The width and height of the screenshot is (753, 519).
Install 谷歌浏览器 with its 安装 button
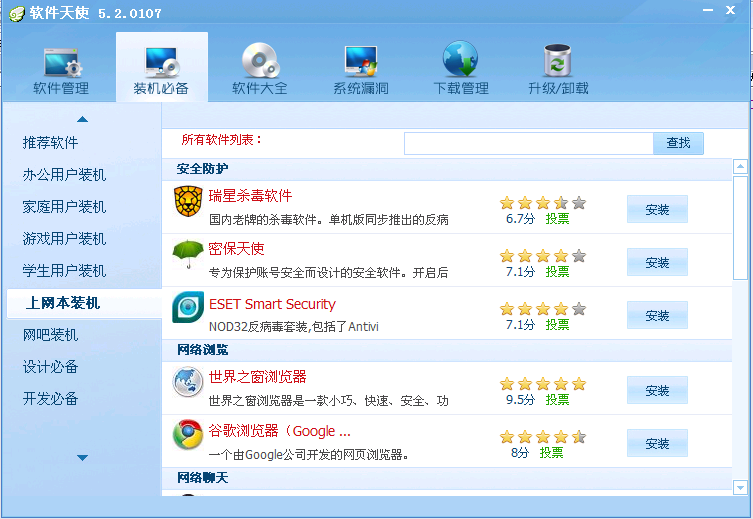tap(657, 443)
